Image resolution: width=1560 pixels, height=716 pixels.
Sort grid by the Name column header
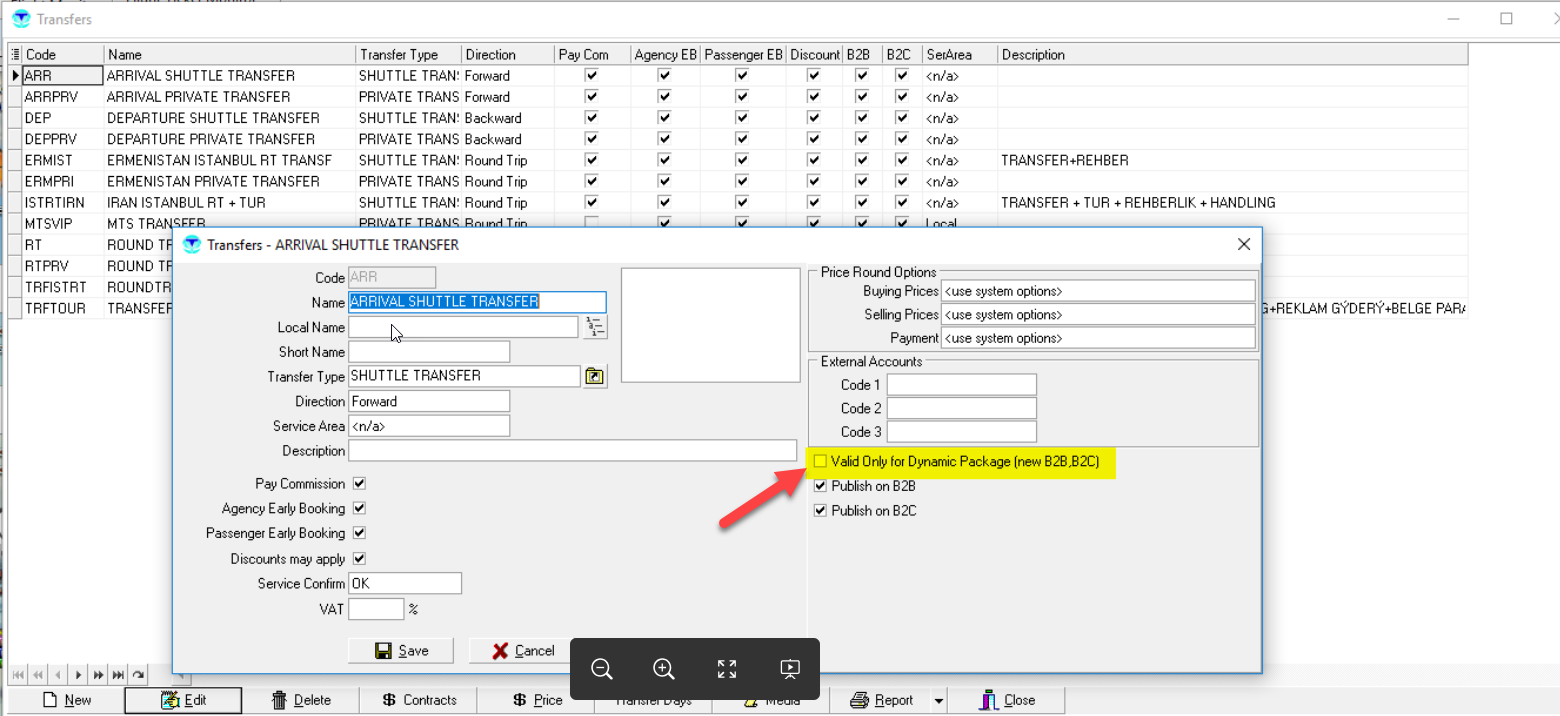coord(230,55)
